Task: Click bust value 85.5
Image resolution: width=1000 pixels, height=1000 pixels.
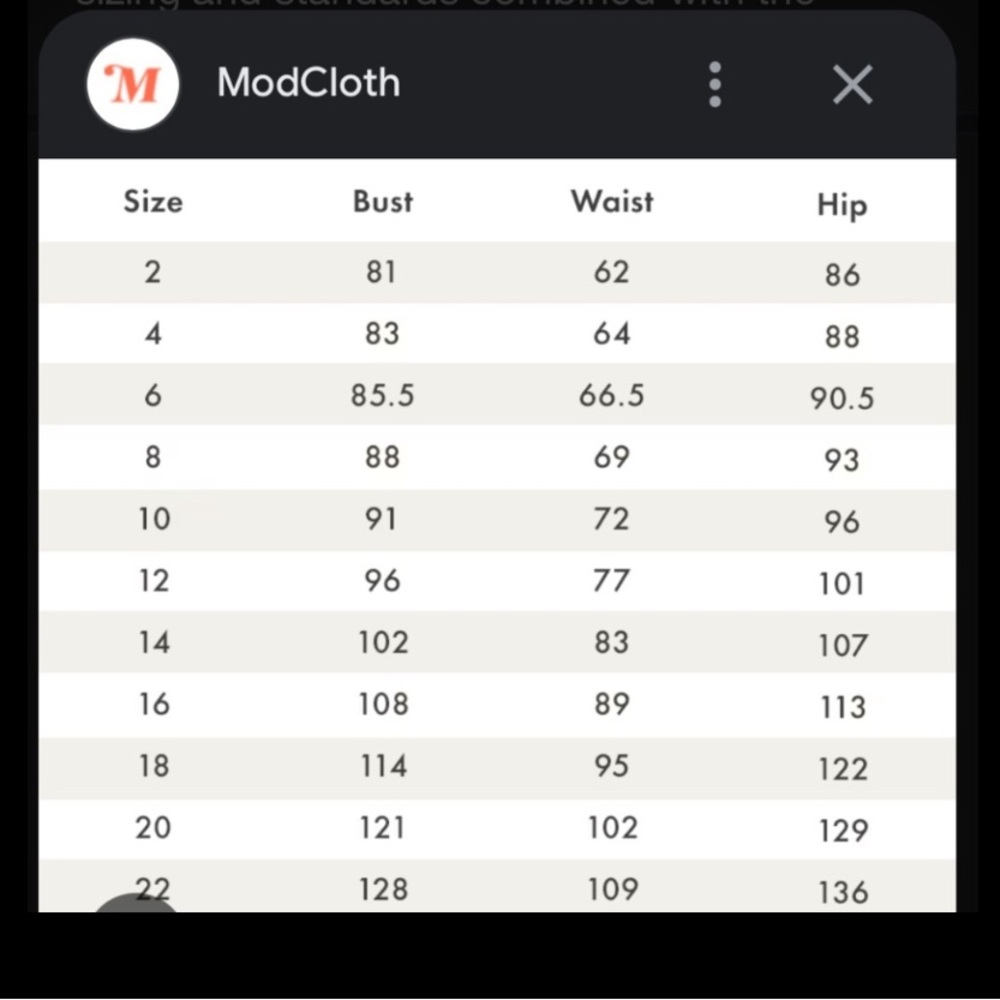Action: [382, 396]
